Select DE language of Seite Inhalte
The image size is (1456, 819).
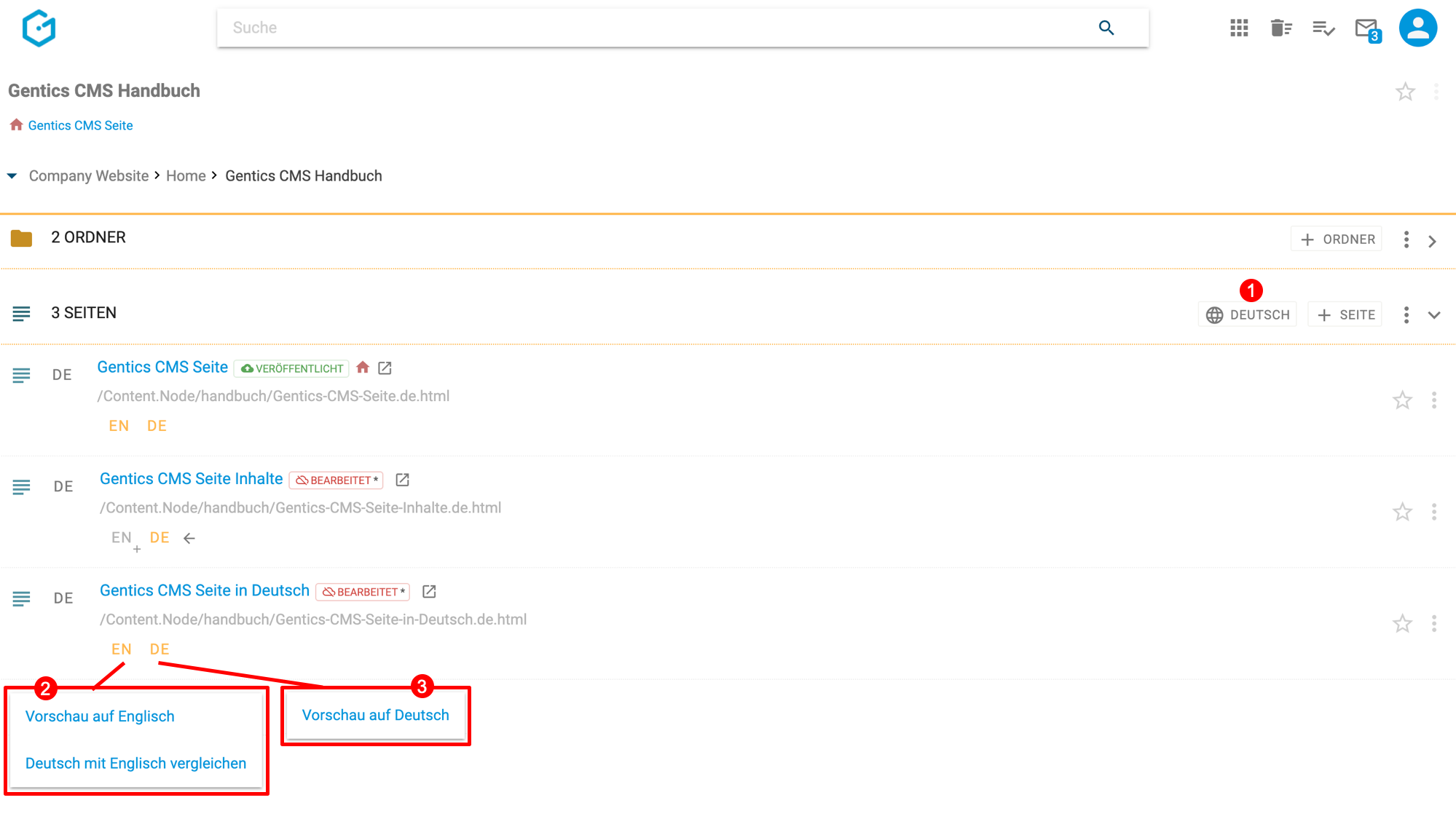[160, 537]
